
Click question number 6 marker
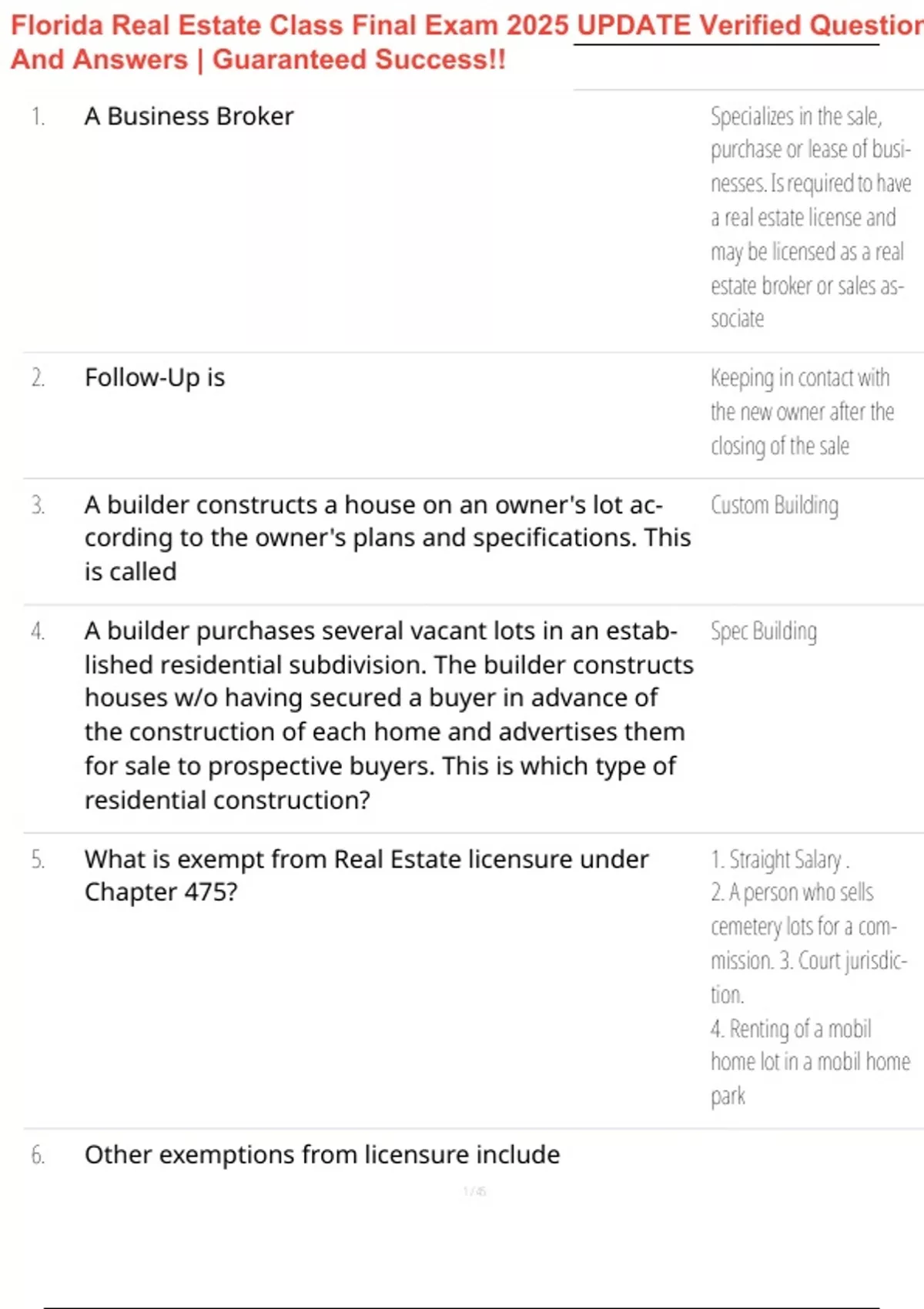[38, 1154]
